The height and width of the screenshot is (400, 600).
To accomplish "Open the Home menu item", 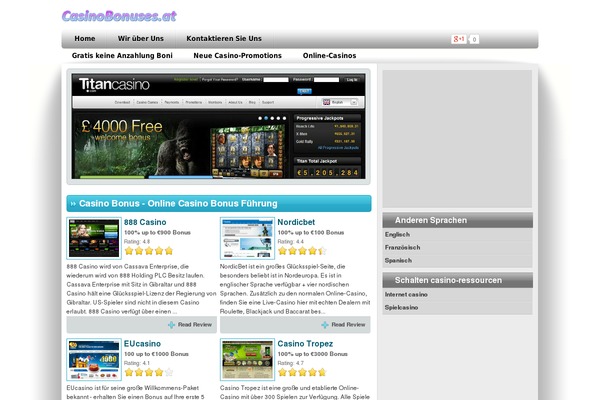I will click(85, 39).
